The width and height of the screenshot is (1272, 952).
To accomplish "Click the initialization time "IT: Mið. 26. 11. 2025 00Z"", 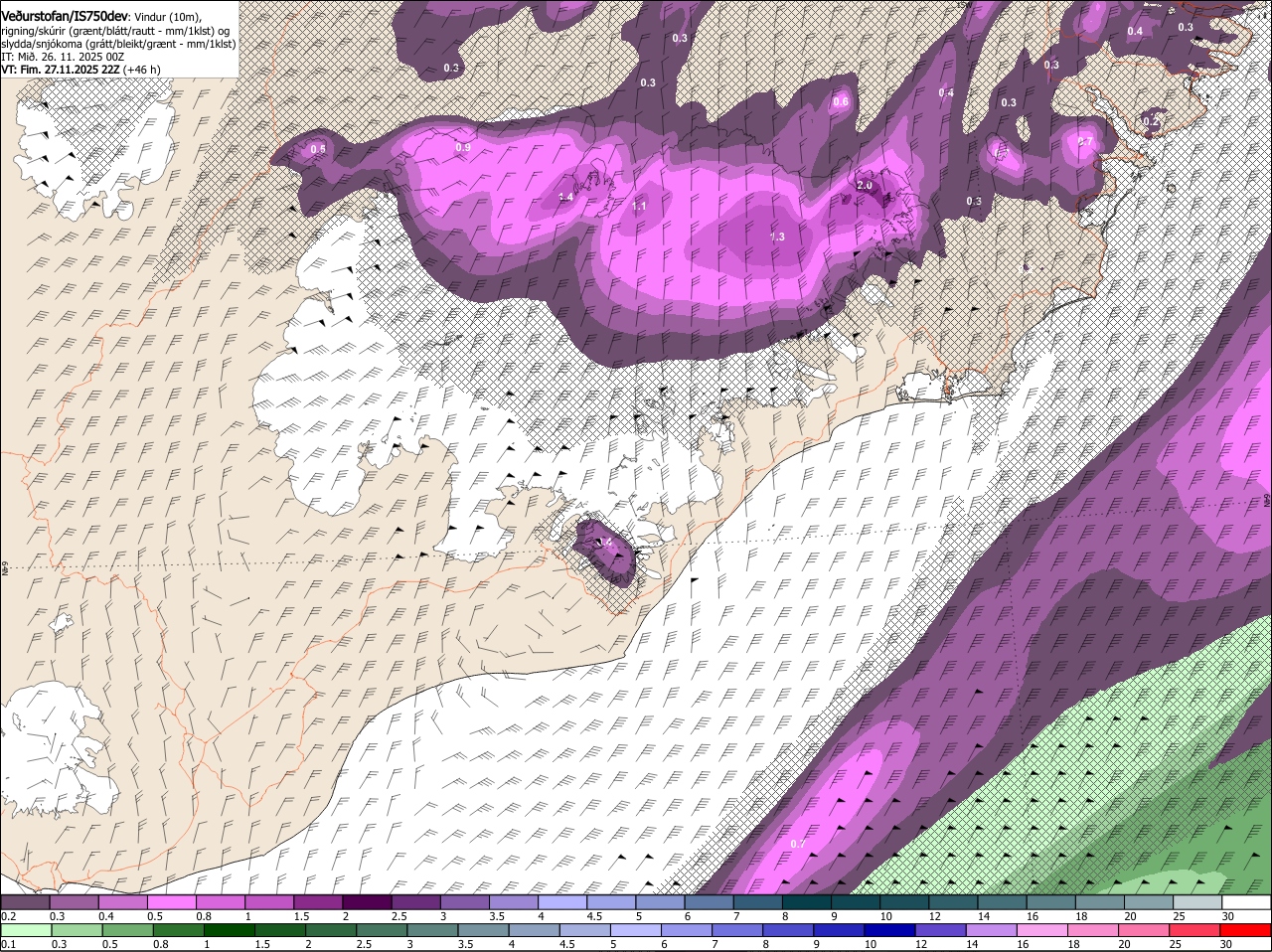I will point(63,57).
